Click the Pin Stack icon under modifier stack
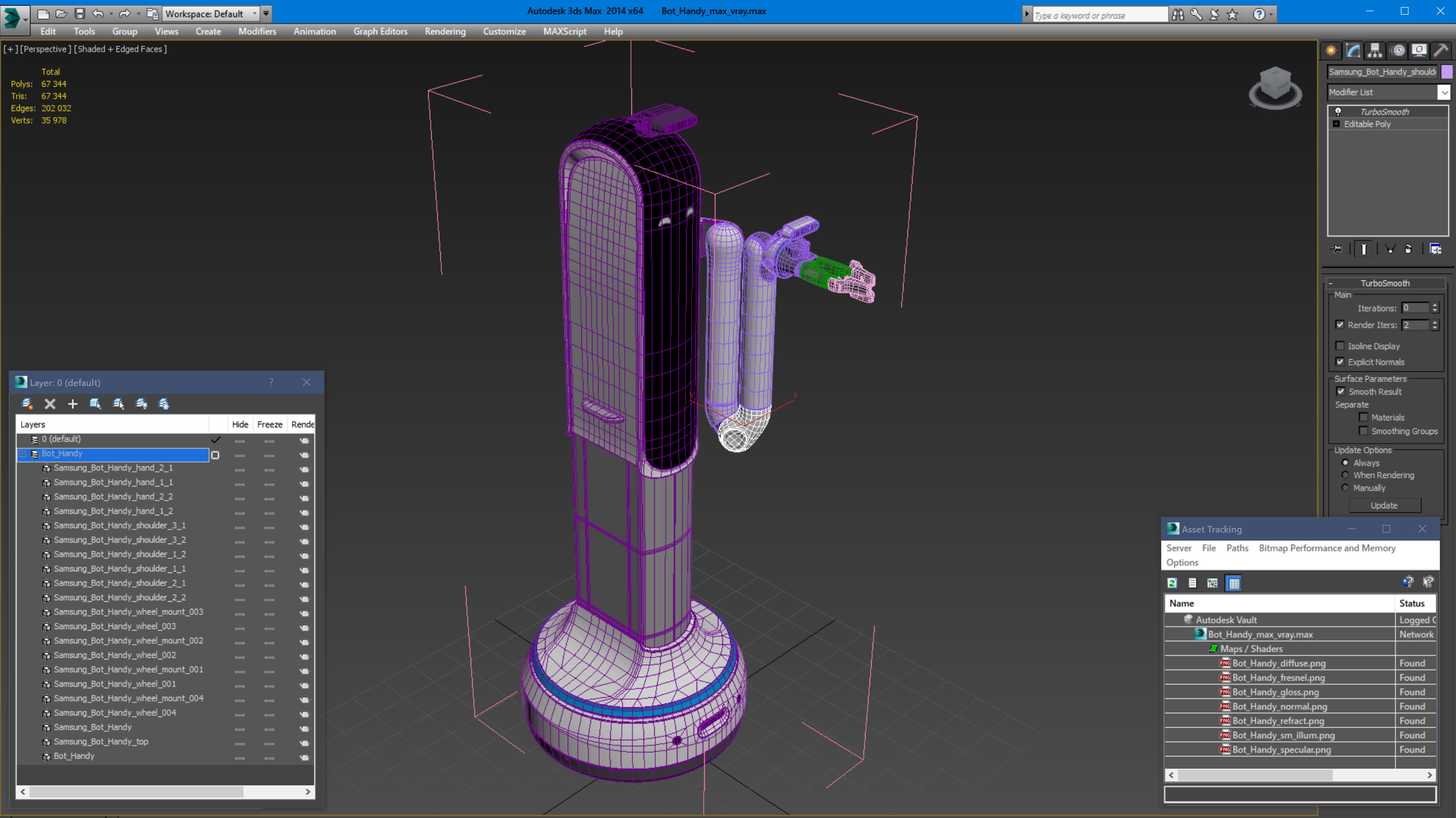The height and width of the screenshot is (818, 1456). 1337,249
